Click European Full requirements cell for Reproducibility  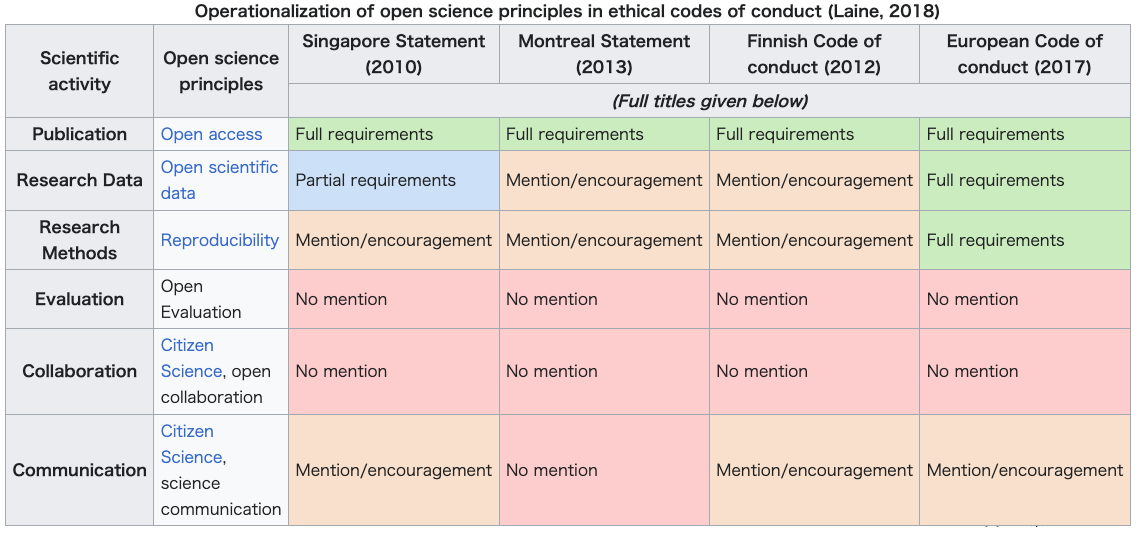click(x=1024, y=240)
